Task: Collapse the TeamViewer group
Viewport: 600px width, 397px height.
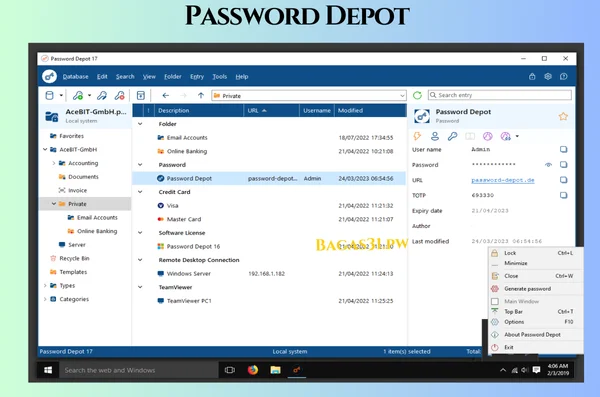Action: click(140, 287)
